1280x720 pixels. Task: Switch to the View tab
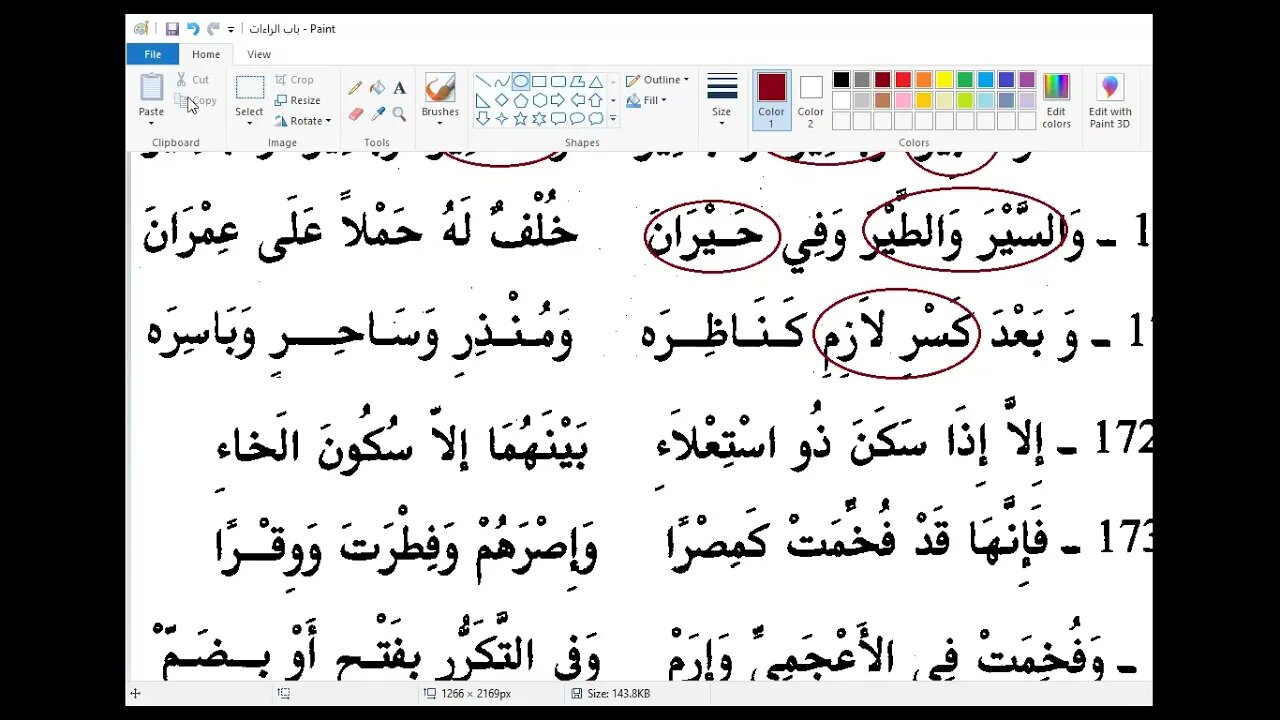point(259,54)
